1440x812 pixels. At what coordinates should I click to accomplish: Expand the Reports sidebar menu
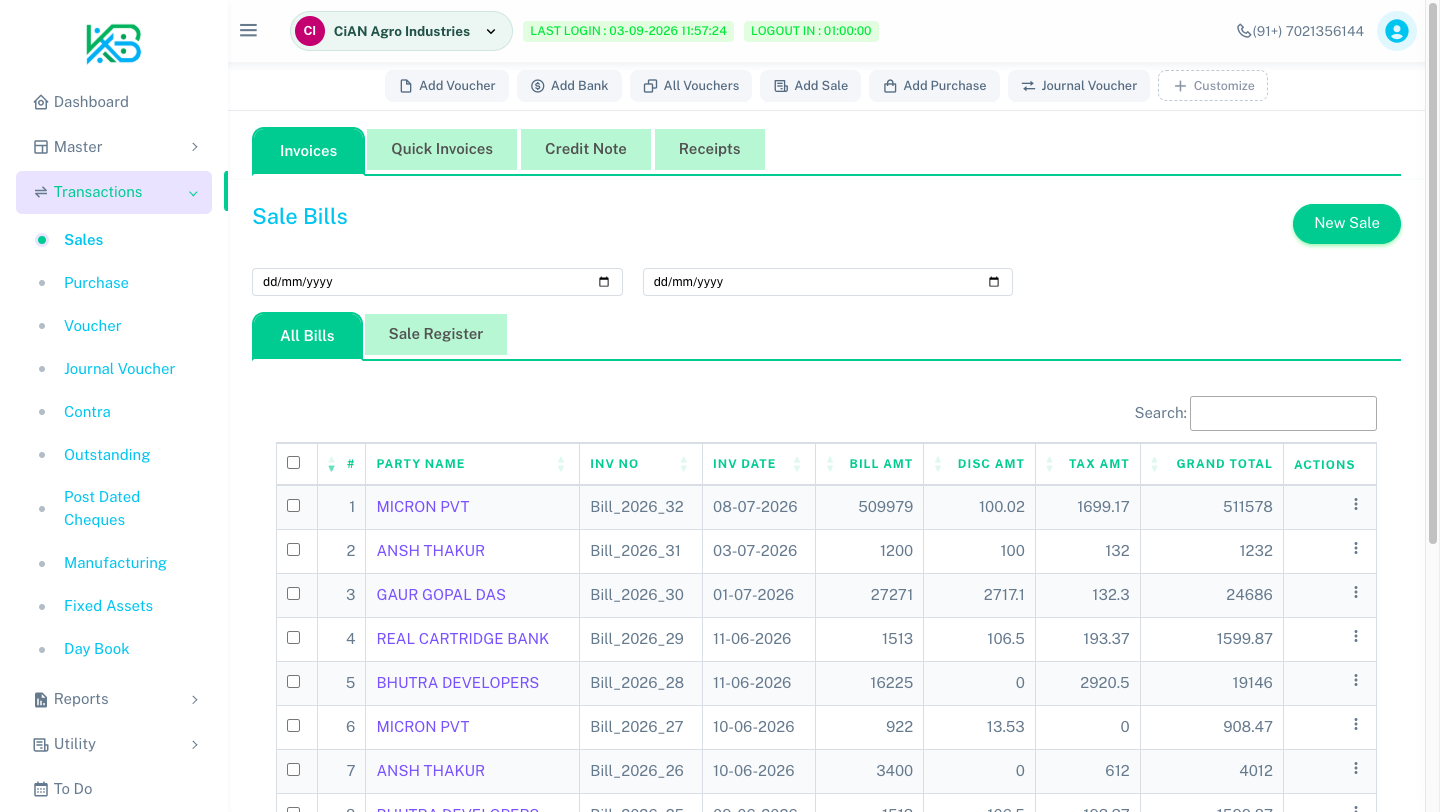pos(114,699)
